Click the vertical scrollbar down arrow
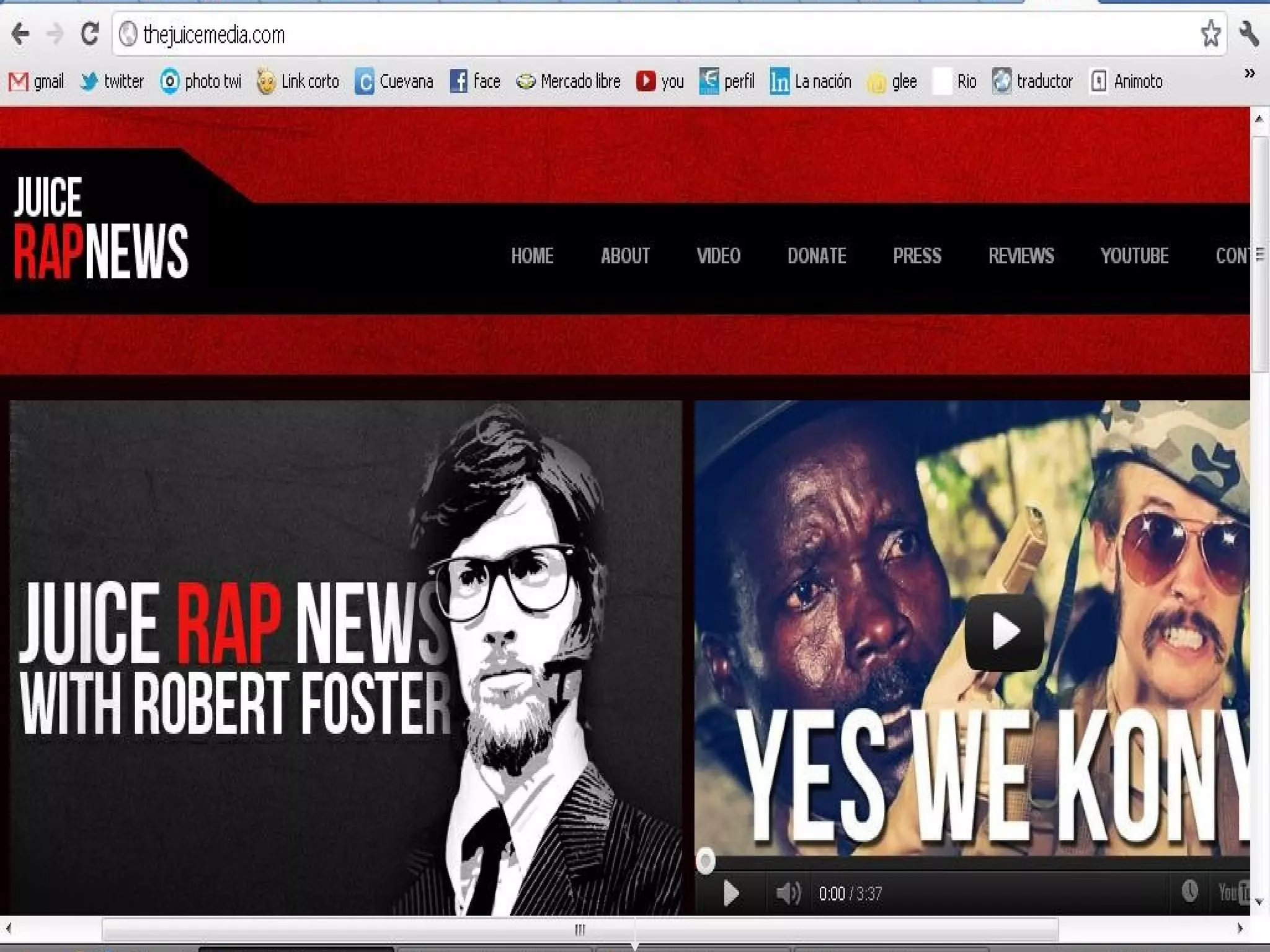 (1259, 902)
